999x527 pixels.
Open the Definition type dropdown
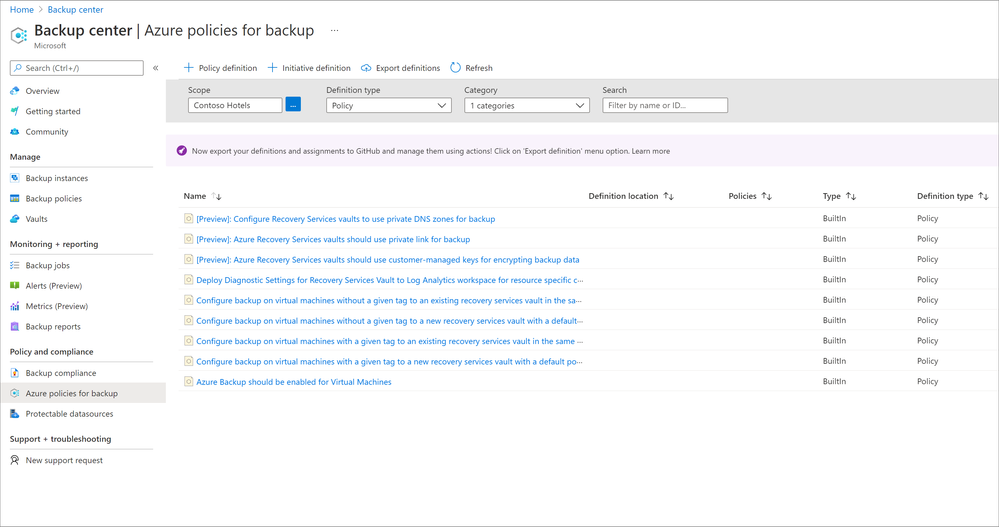pos(389,105)
